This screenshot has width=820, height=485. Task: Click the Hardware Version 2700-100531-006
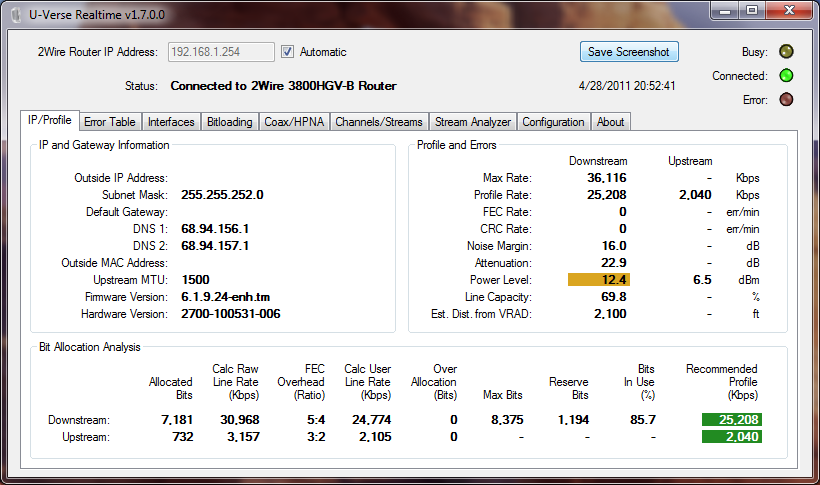[x=231, y=314]
